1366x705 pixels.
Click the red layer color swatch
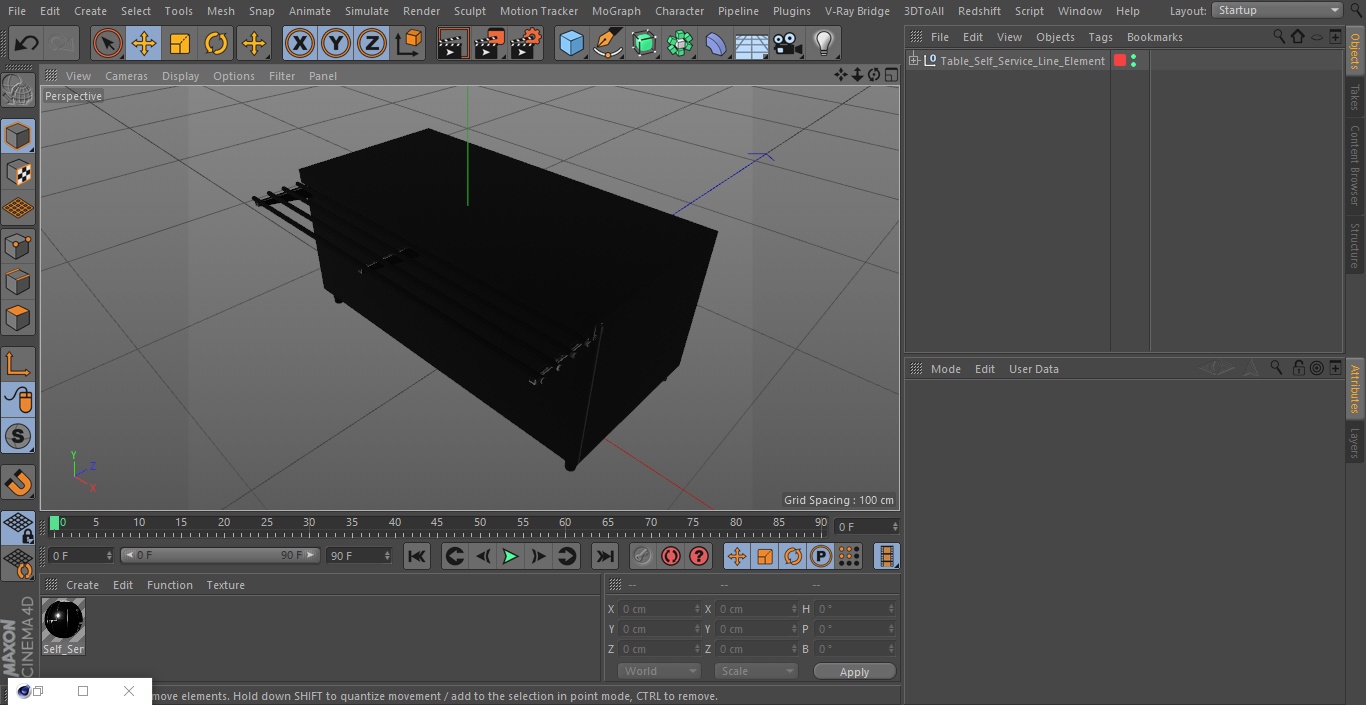coord(1120,61)
